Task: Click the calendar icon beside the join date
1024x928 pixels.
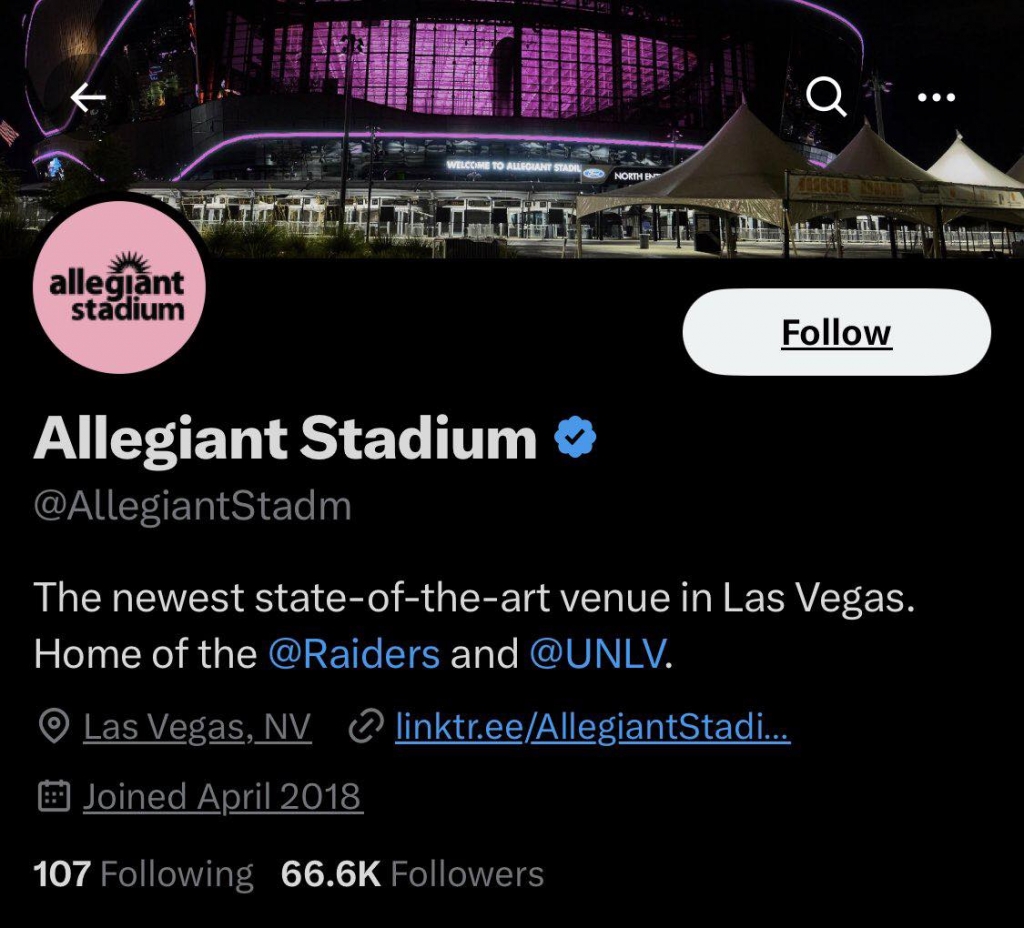Action: (x=53, y=796)
